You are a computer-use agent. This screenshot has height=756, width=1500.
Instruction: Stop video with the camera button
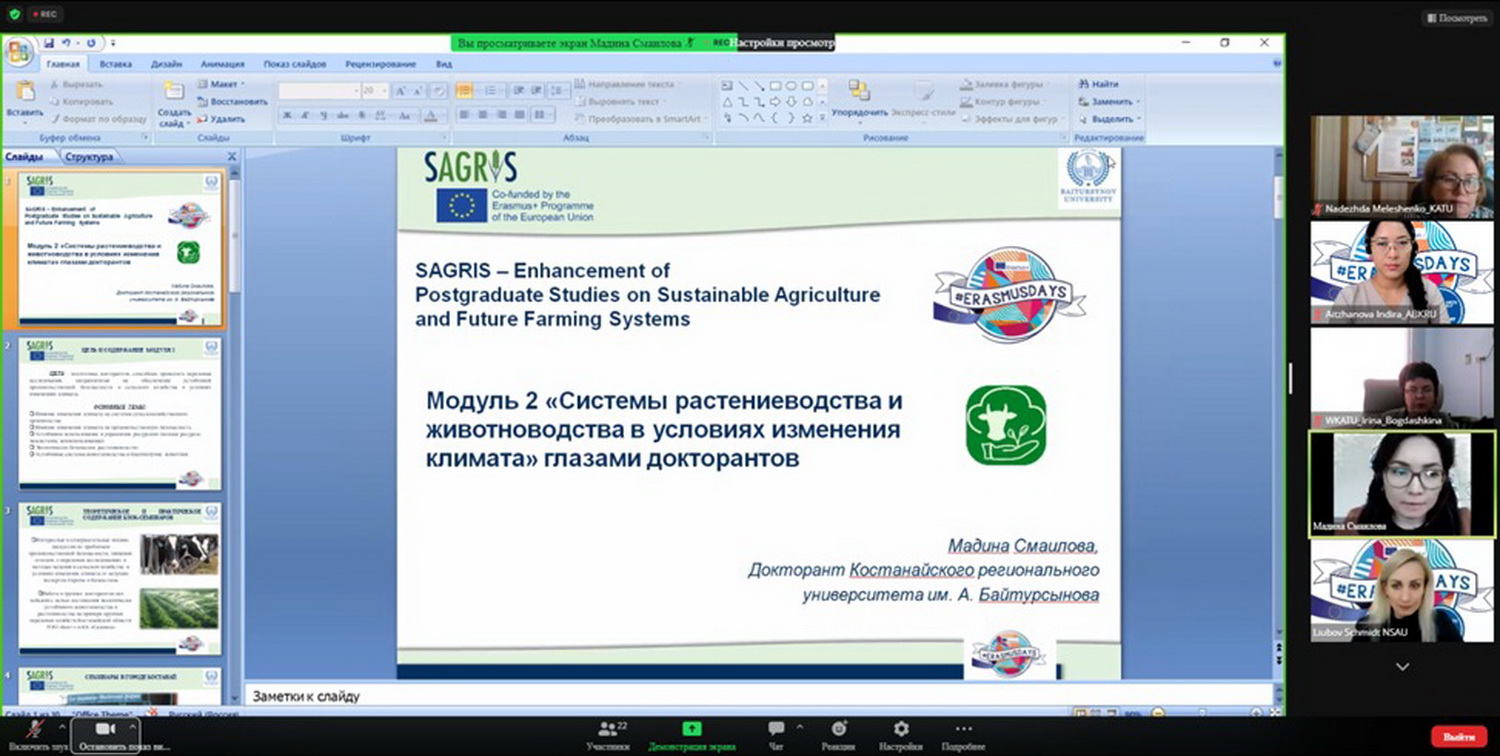pos(106,735)
